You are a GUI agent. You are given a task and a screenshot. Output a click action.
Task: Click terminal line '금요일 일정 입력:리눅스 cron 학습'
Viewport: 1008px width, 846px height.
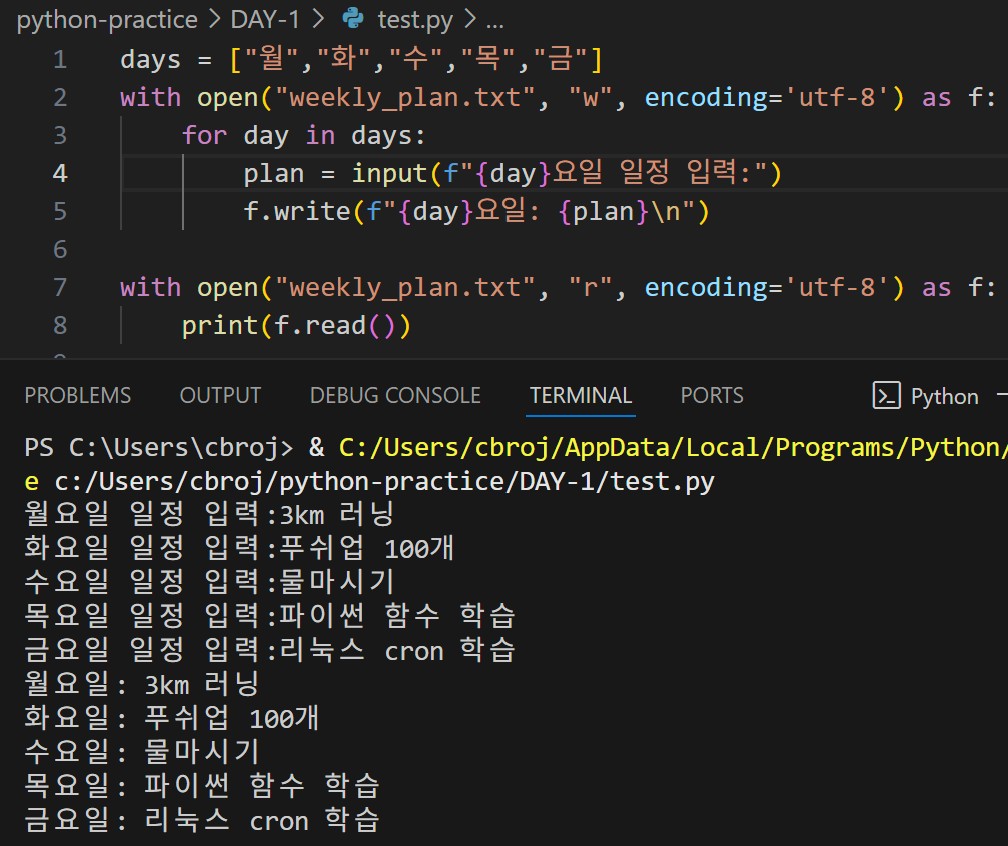click(x=270, y=650)
